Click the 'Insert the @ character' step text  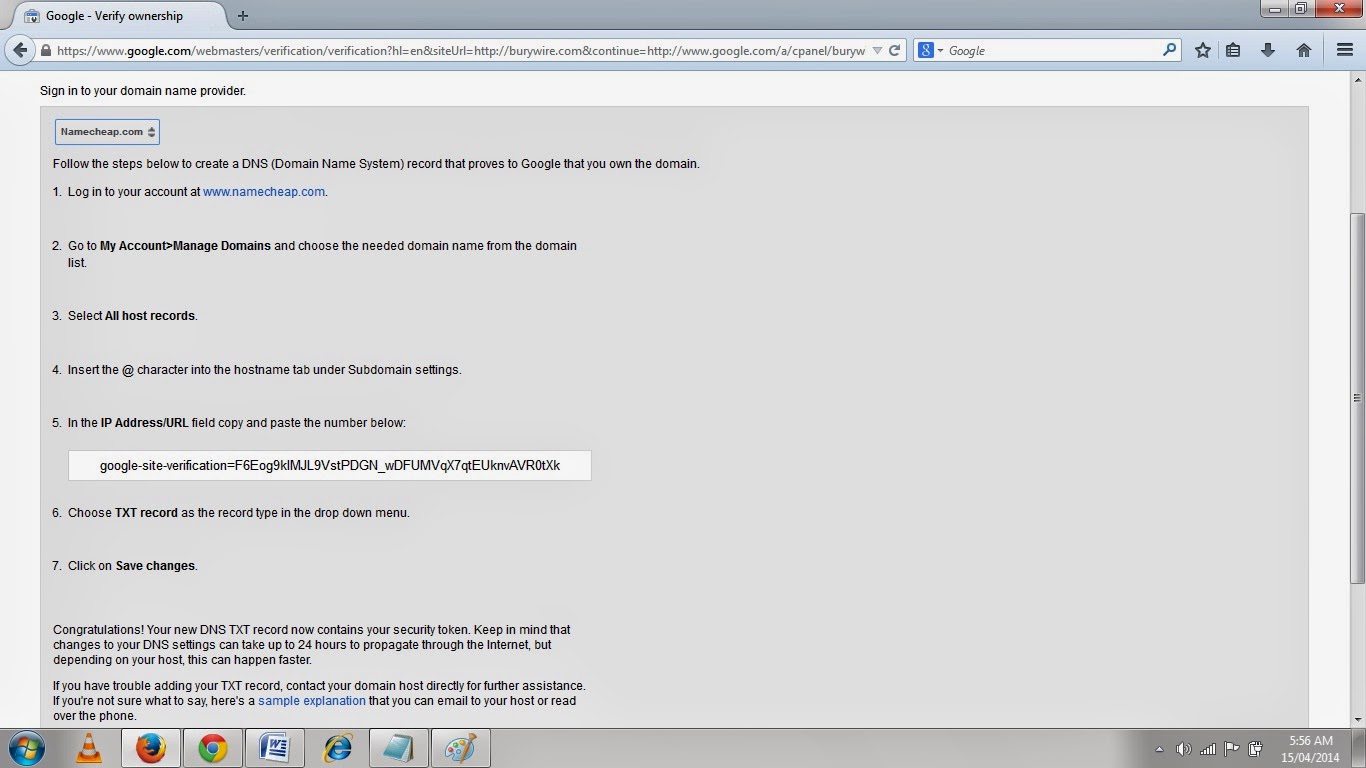click(x=265, y=370)
